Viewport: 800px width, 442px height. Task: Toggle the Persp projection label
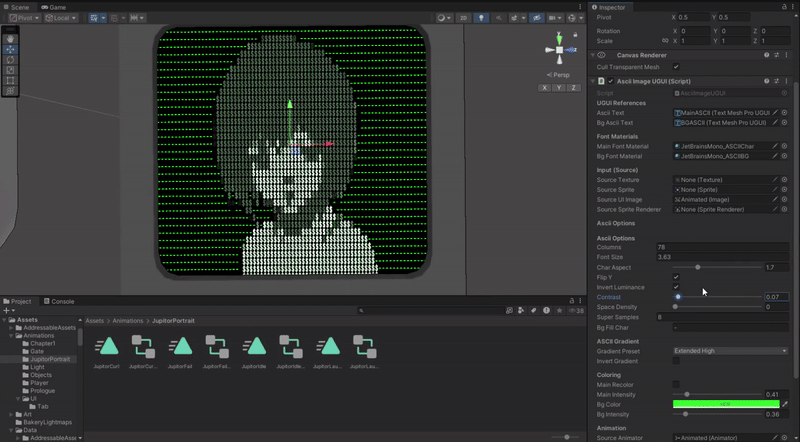click(x=558, y=75)
